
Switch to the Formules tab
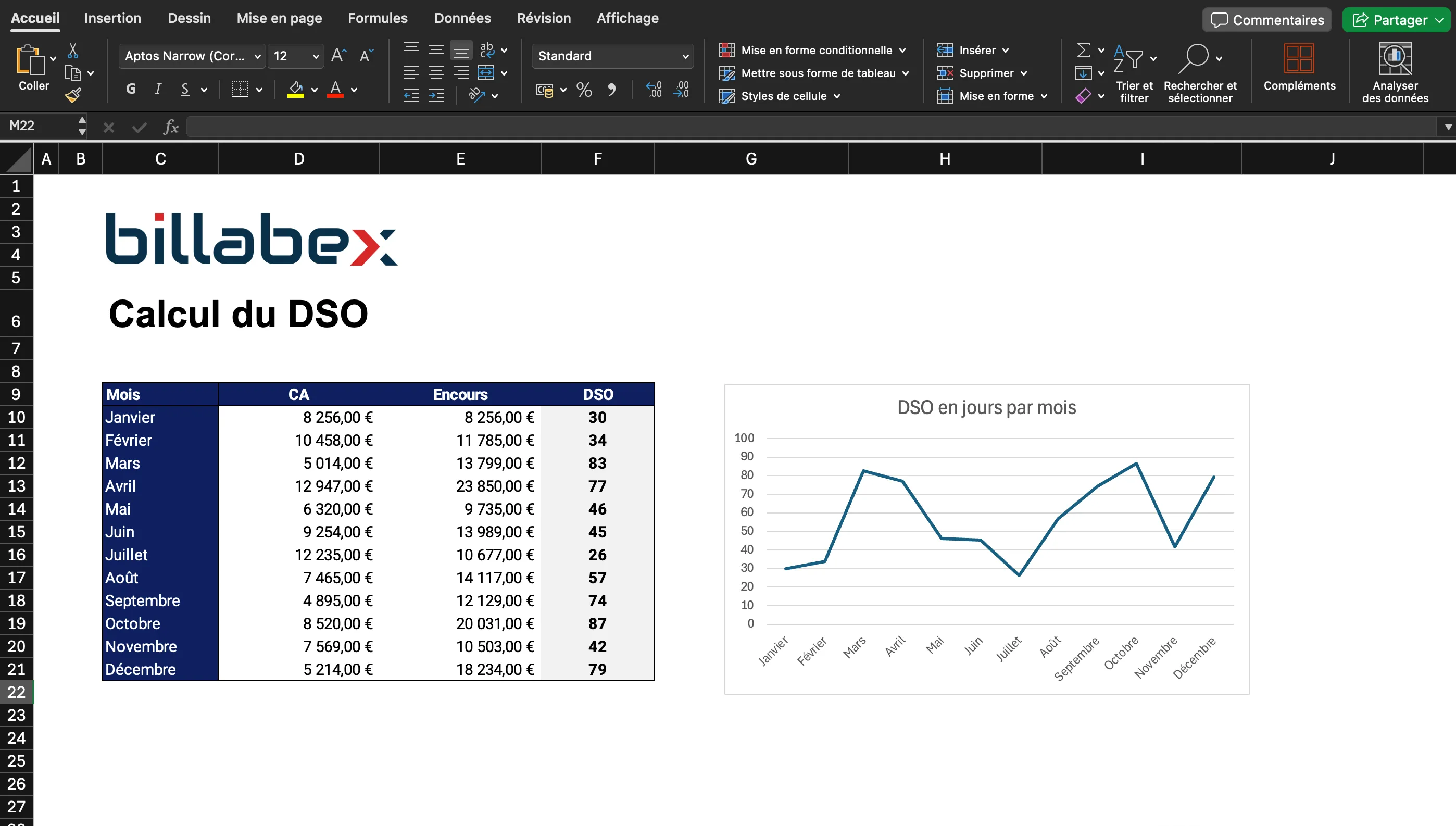coord(377,18)
